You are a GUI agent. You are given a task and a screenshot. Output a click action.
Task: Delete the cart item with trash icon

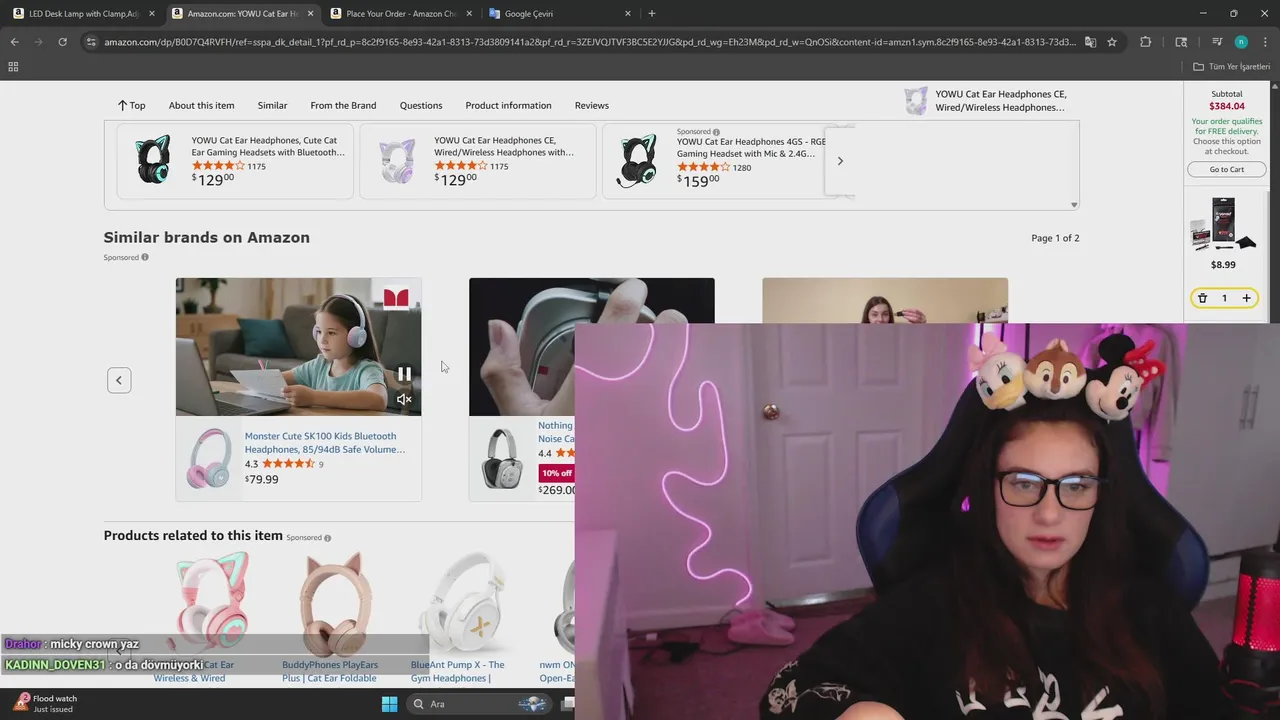pyautogui.click(x=1202, y=298)
